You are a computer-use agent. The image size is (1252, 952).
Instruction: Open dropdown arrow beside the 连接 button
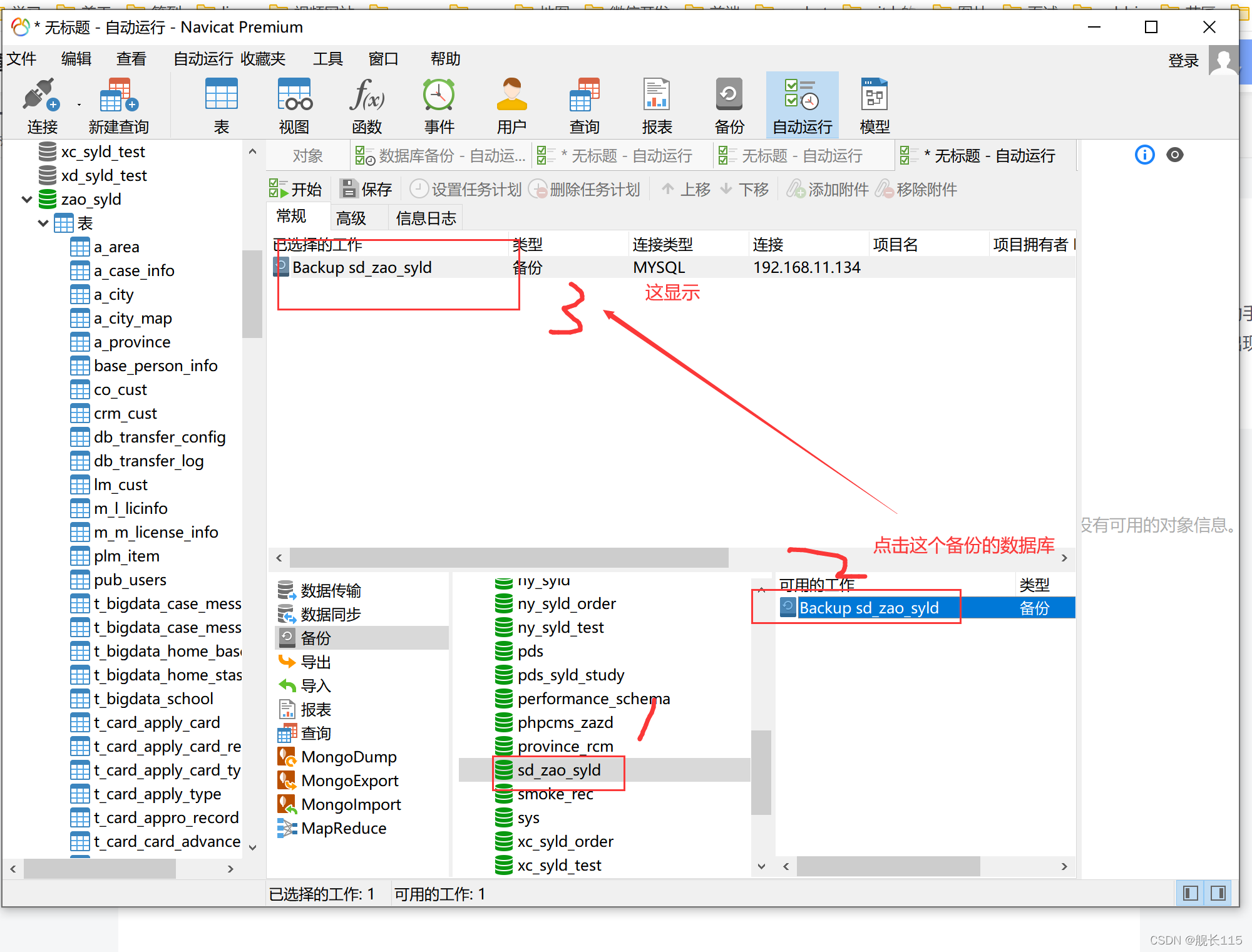click(79, 105)
